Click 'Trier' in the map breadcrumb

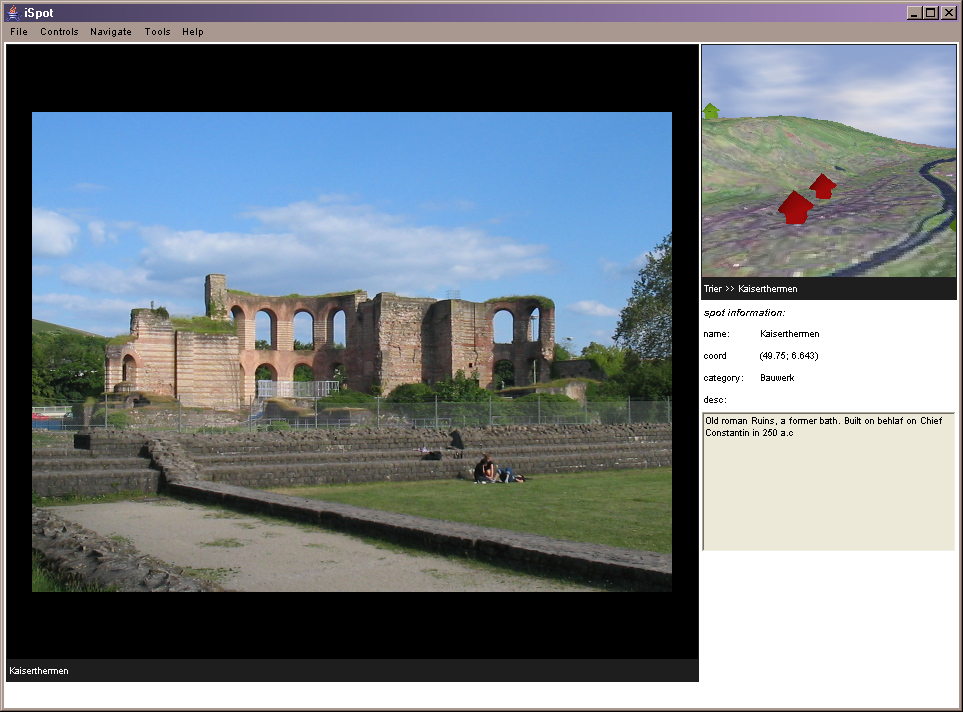[x=715, y=289]
